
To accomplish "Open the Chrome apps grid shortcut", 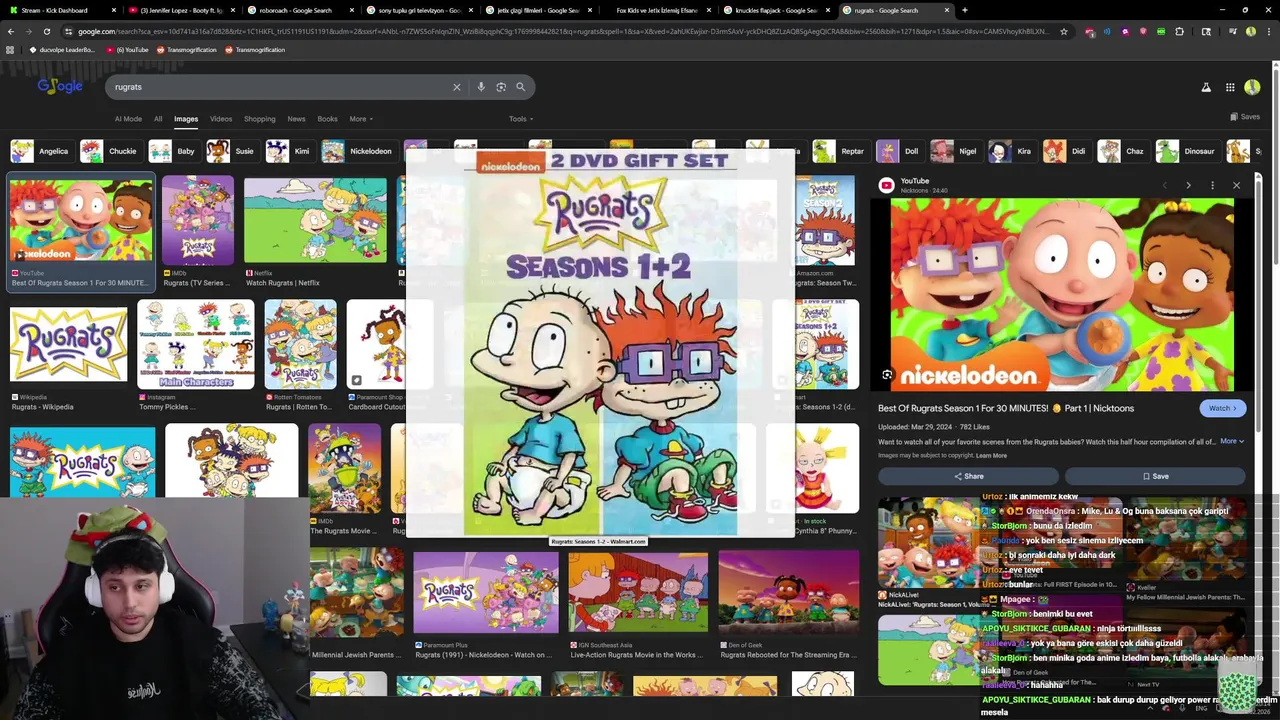I will coord(10,49).
